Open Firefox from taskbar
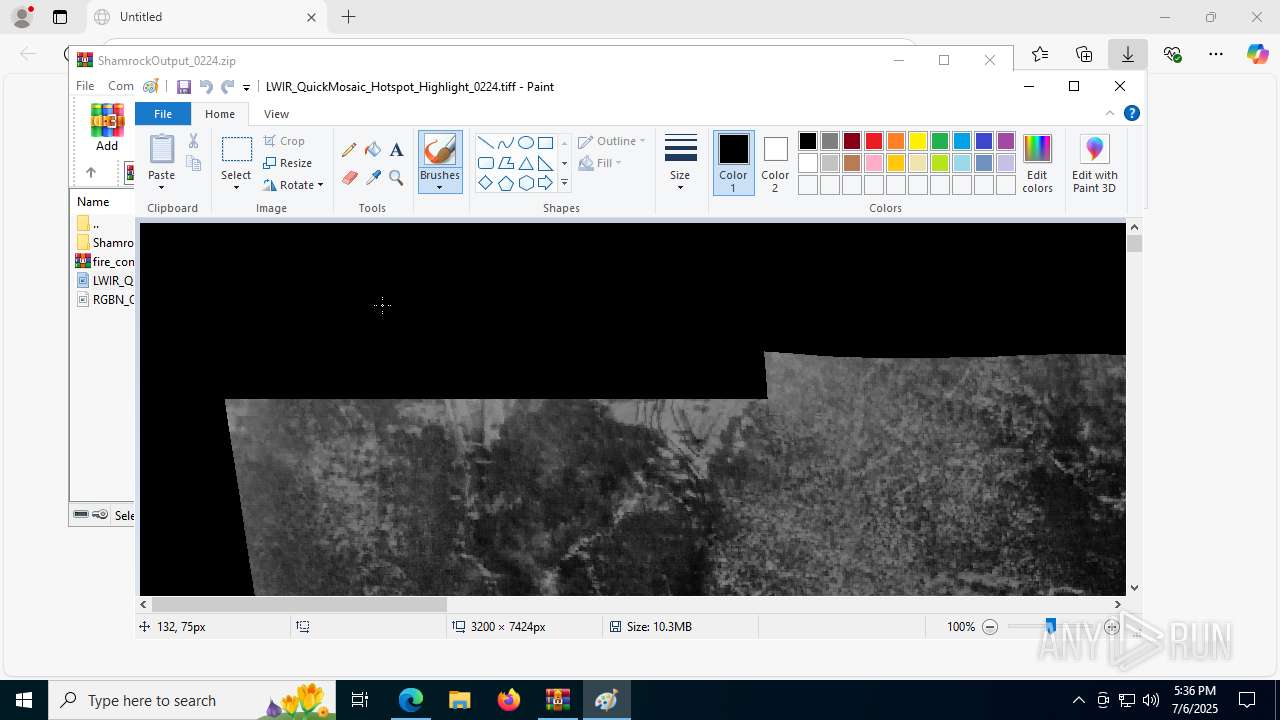The width and height of the screenshot is (1280, 720). coord(509,700)
